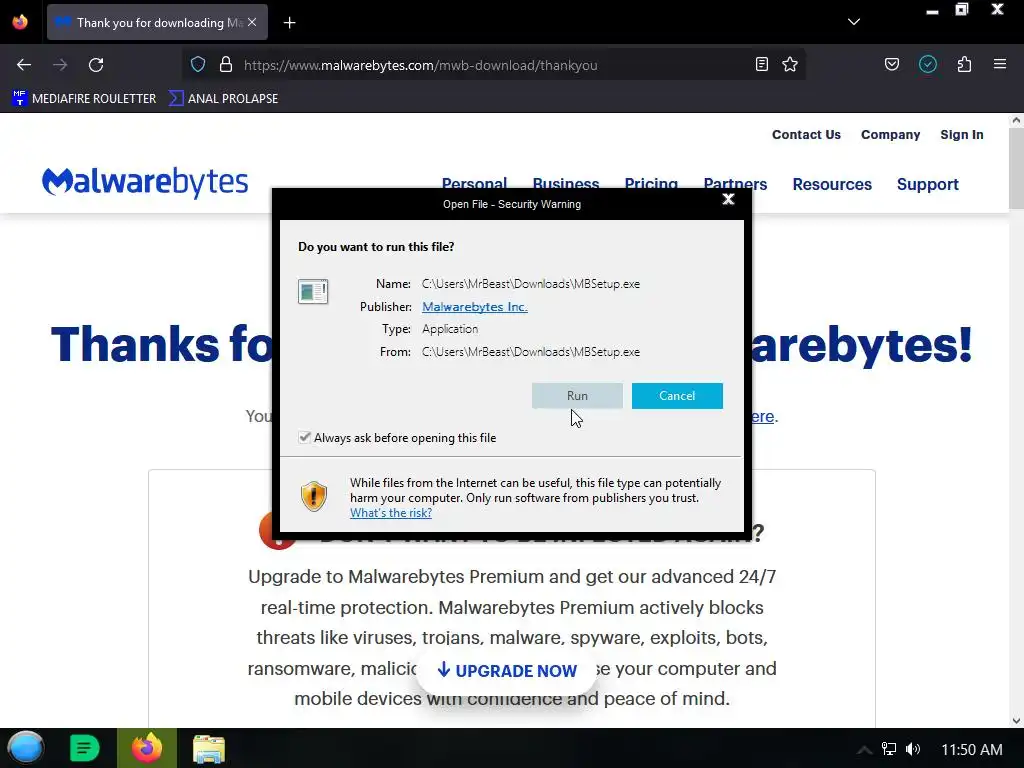The height and width of the screenshot is (768, 1024).
Task: Cancel the security warning dialog
Action: (677, 396)
